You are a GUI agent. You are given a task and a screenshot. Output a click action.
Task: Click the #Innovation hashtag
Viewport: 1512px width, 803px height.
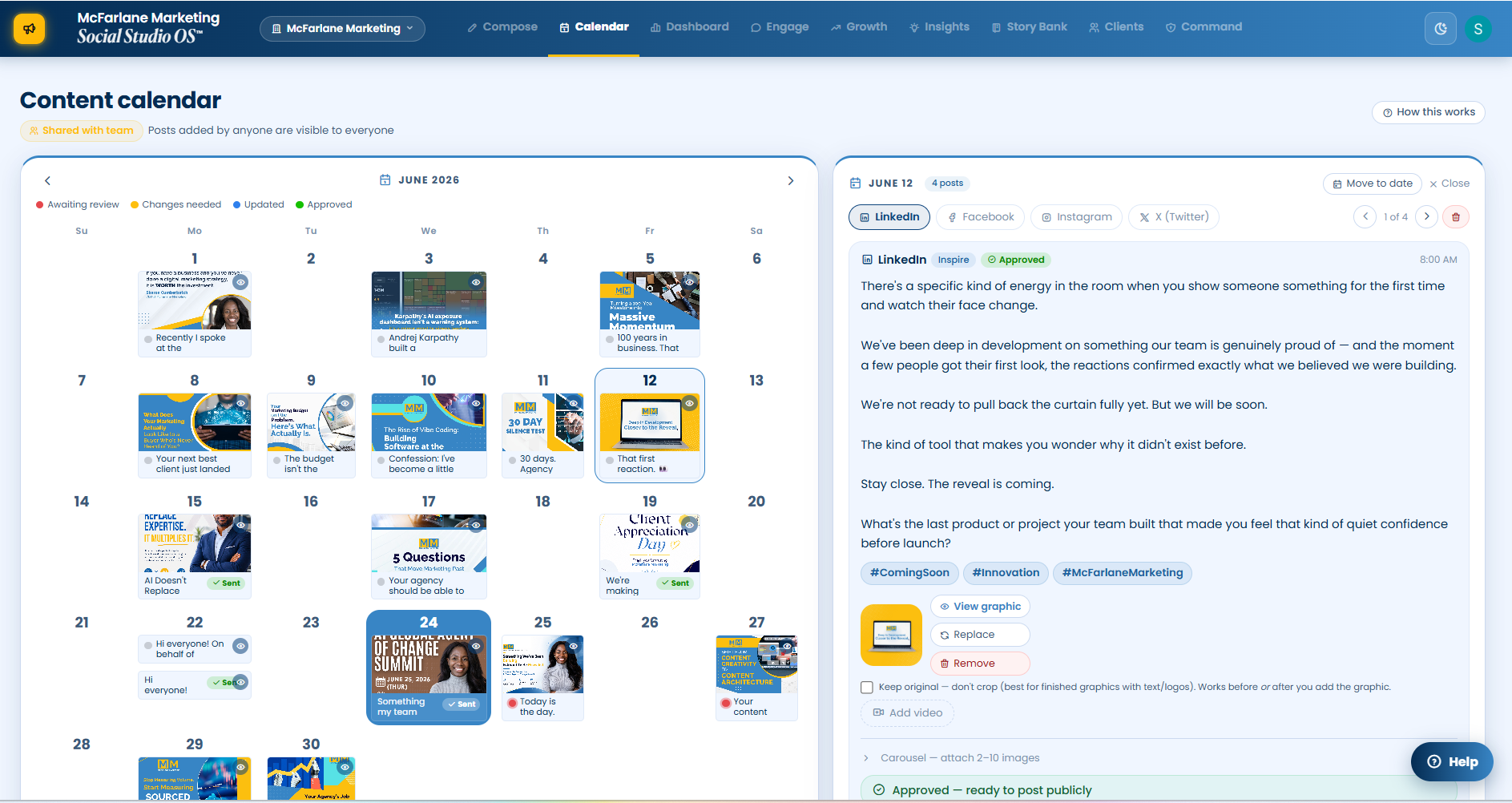tap(1006, 573)
